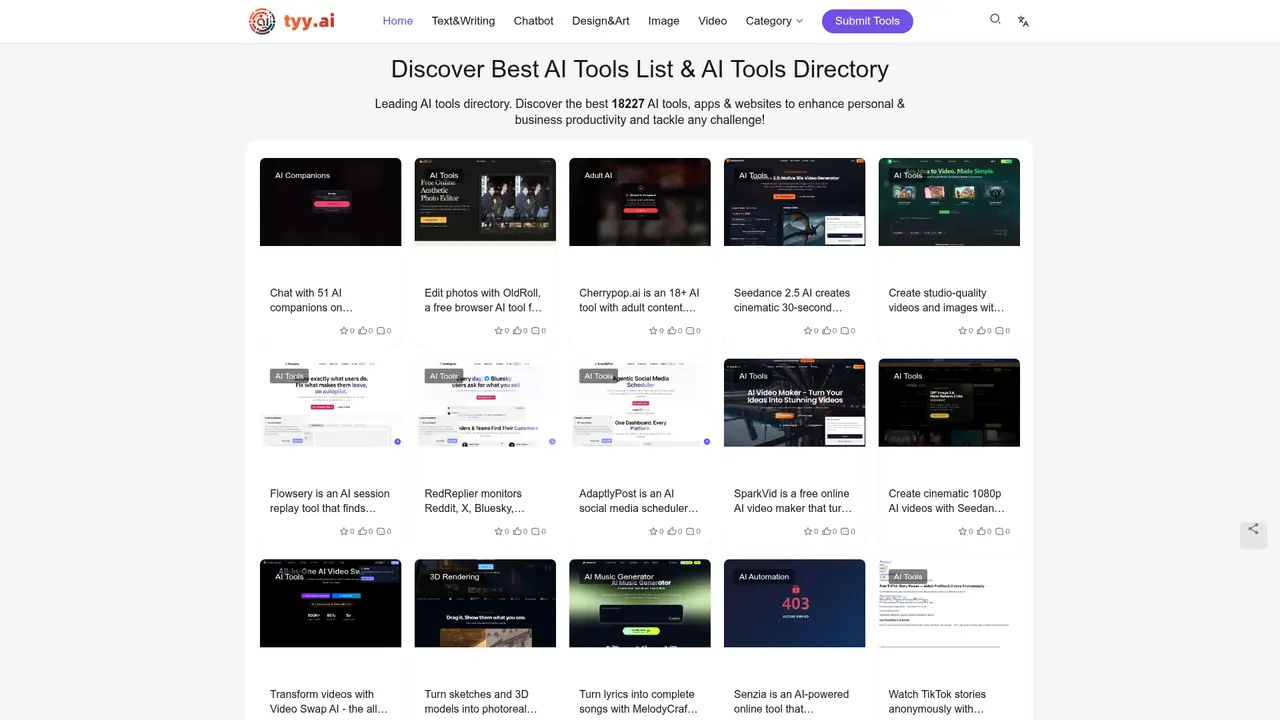Open comments on the OldRoll card
This screenshot has height=720, width=1280.
537,330
